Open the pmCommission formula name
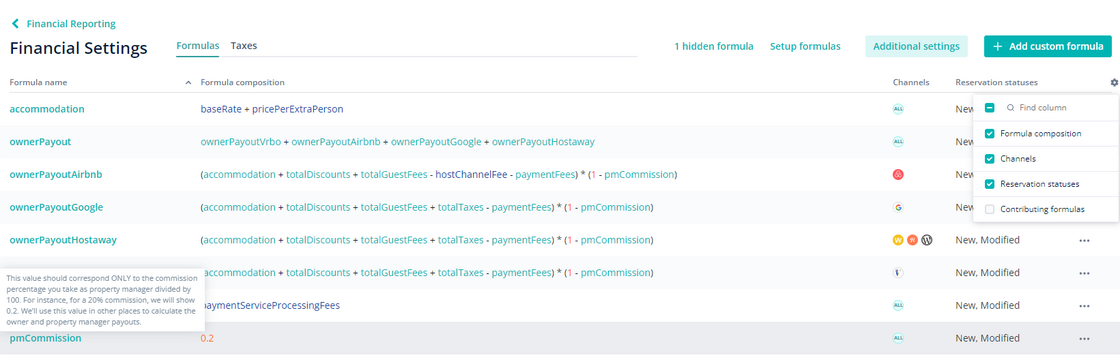This screenshot has height=362, width=1120. 45,338
